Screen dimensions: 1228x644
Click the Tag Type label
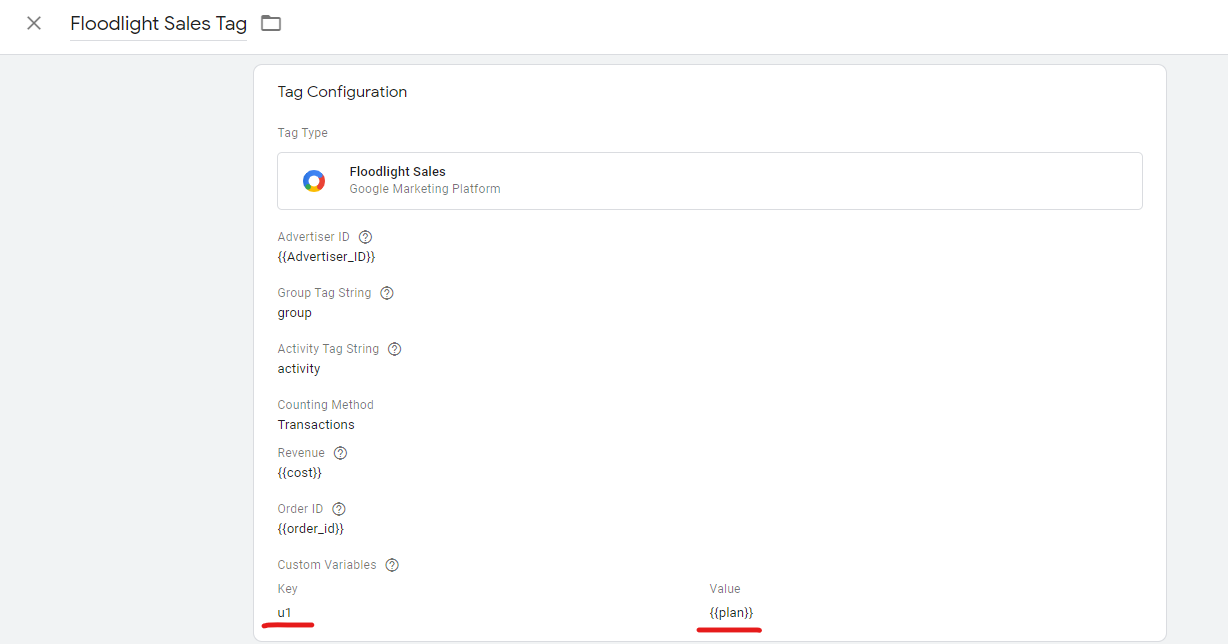[303, 133]
